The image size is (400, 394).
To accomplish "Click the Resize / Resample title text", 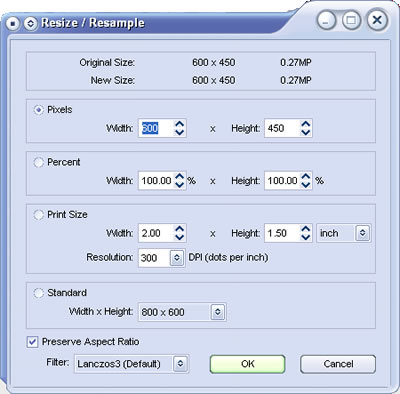I will (x=93, y=23).
